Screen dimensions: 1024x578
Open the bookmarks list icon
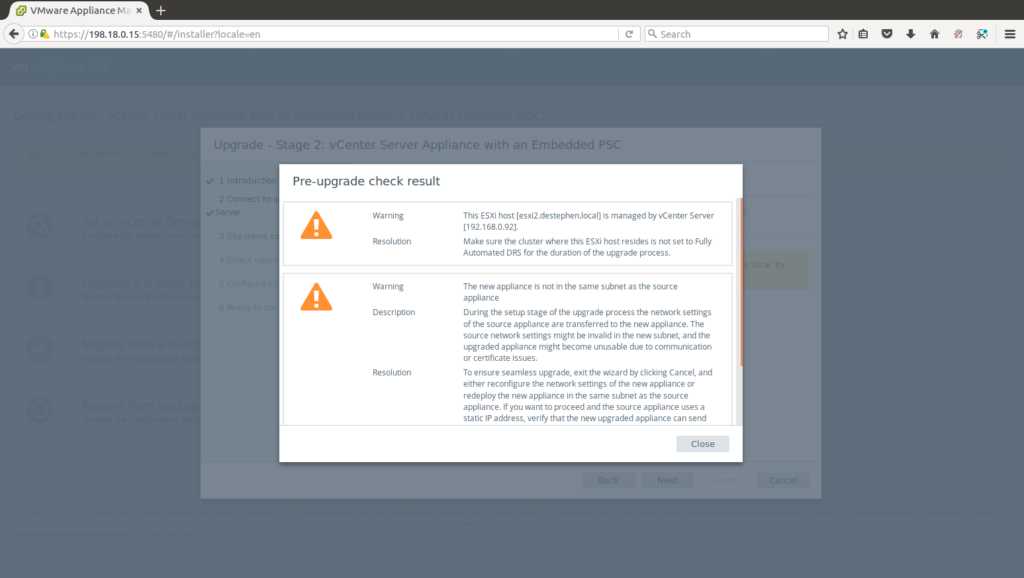pyautogui.click(x=863, y=34)
